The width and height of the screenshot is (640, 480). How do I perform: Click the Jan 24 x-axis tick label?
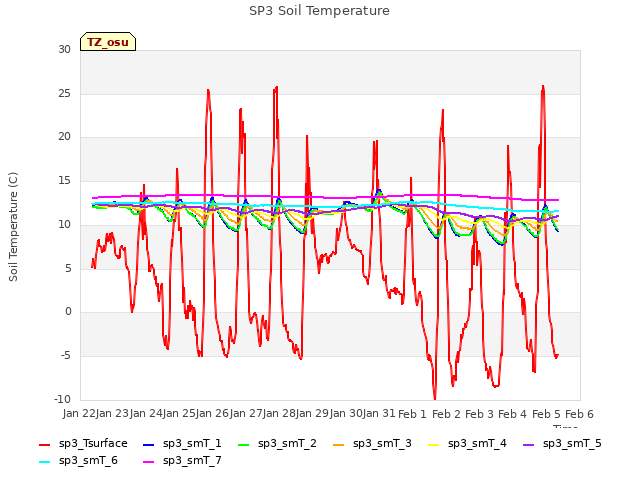(x=146, y=414)
